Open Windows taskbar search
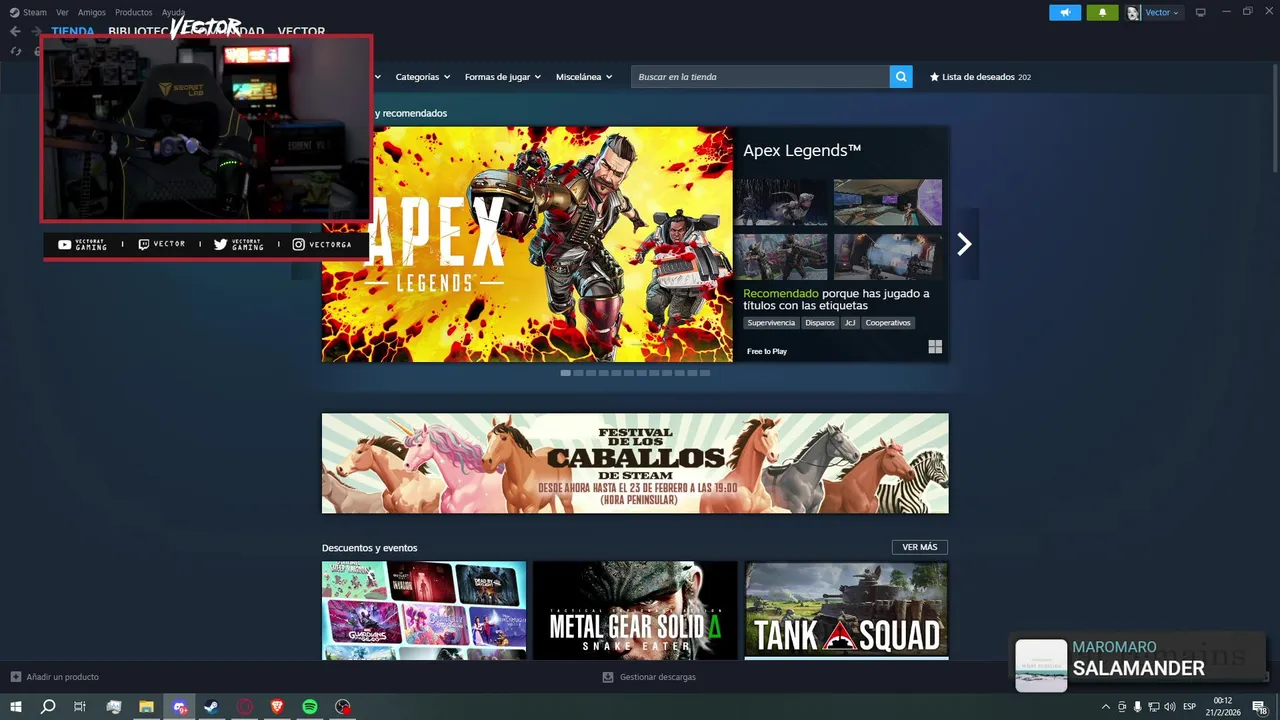 pos(48,707)
